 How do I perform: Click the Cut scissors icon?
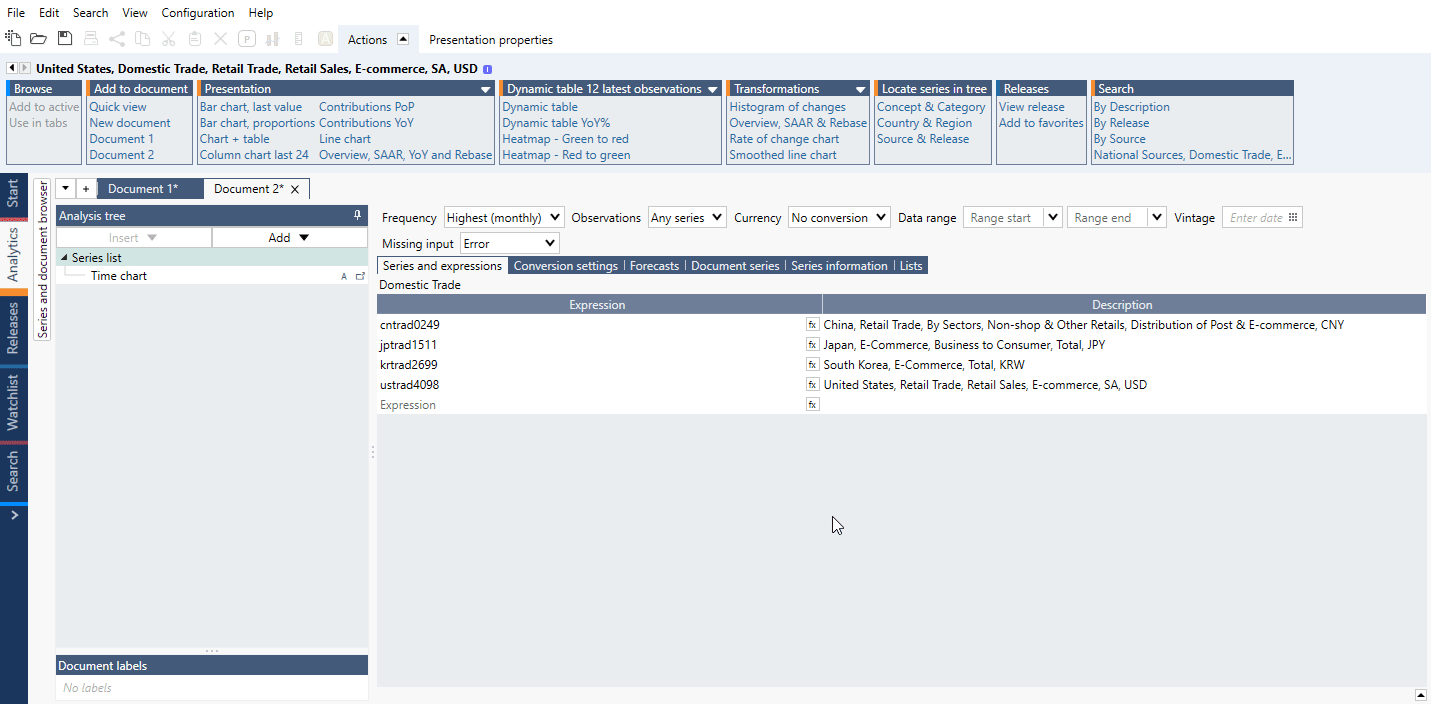tap(169, 39)
